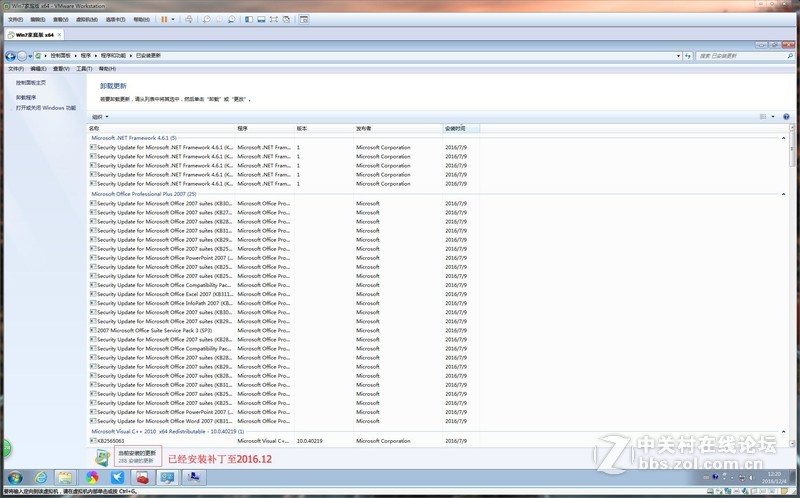Screen dimensions: 800x498
Task: Open Windows Explorer folder icon in the taskbar
Action: (x=65, y=478)
